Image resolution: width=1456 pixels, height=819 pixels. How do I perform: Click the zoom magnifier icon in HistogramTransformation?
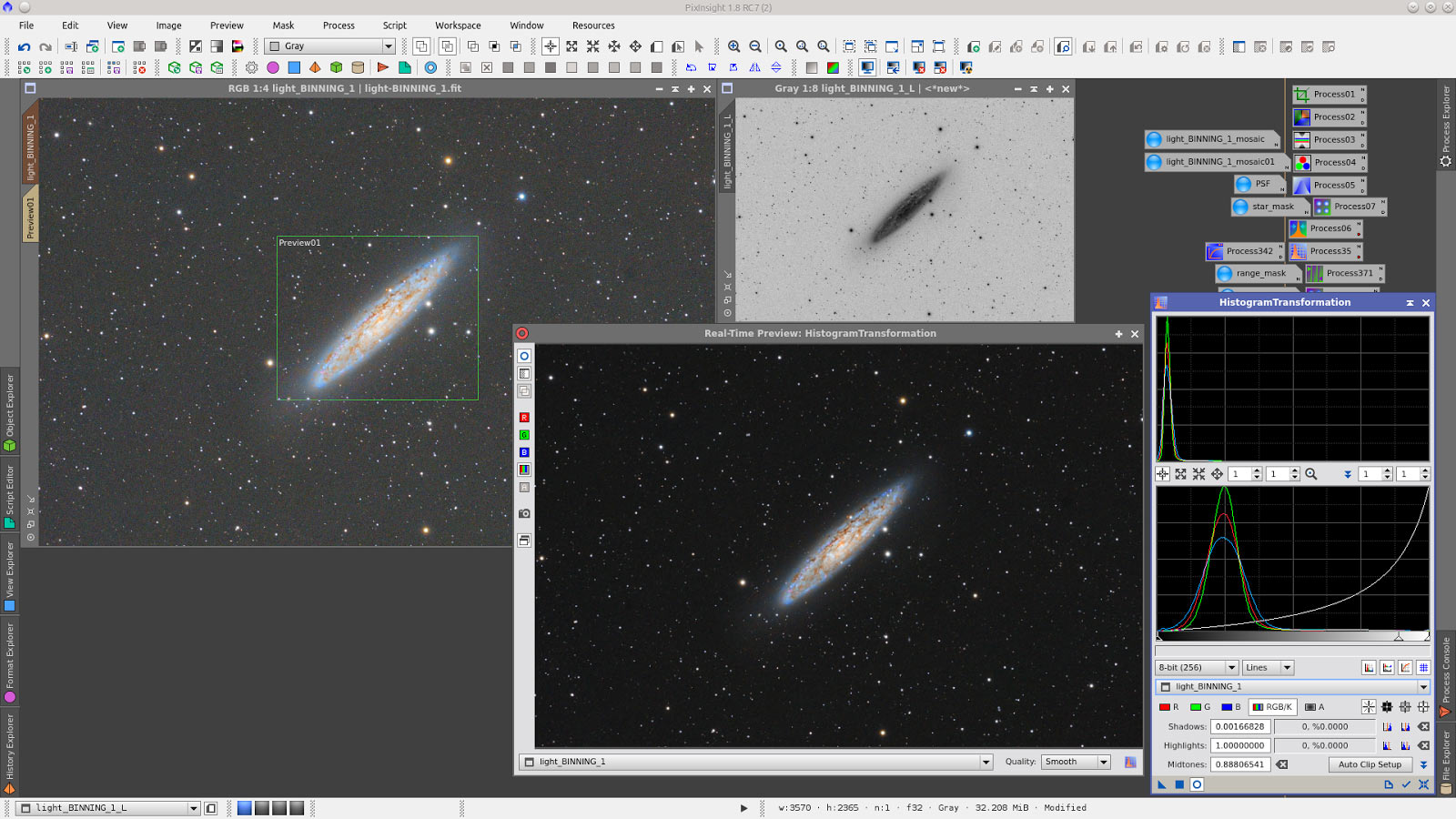coord(1311,474)
